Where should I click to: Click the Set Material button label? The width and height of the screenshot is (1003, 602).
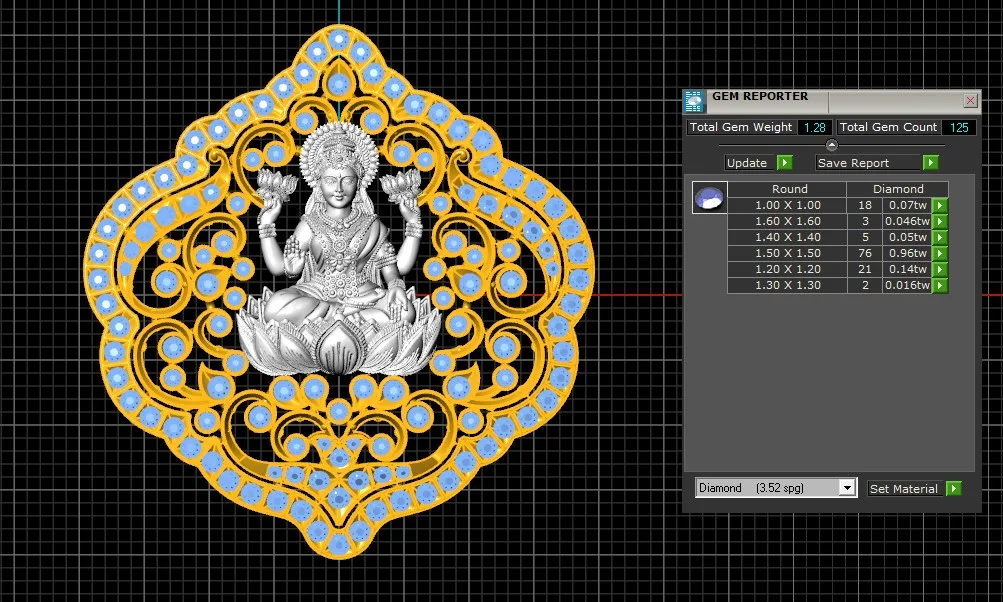click(903, 488)
